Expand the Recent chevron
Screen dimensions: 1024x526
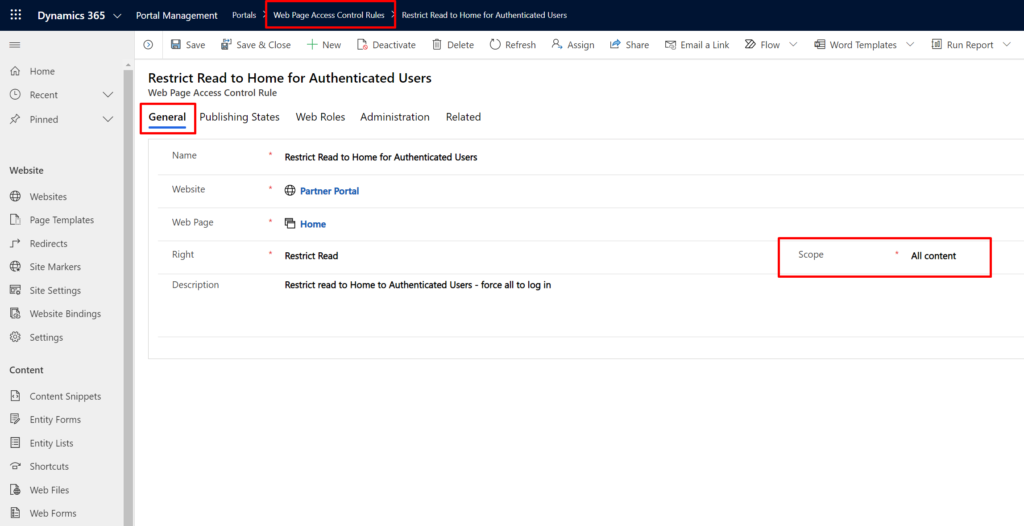tap(108, 95)
